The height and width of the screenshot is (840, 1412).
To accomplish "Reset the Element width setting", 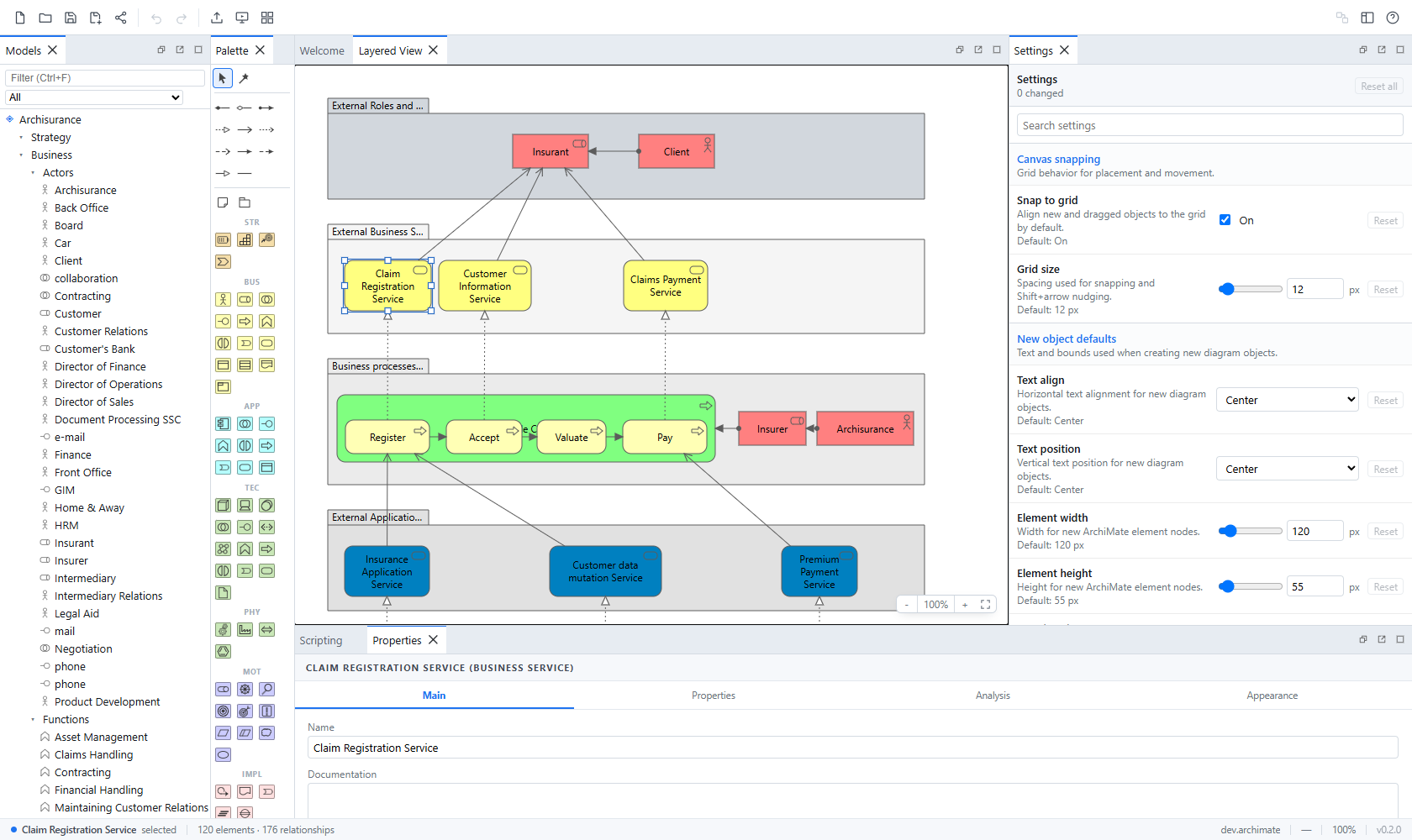I will tap(1385, 532).
